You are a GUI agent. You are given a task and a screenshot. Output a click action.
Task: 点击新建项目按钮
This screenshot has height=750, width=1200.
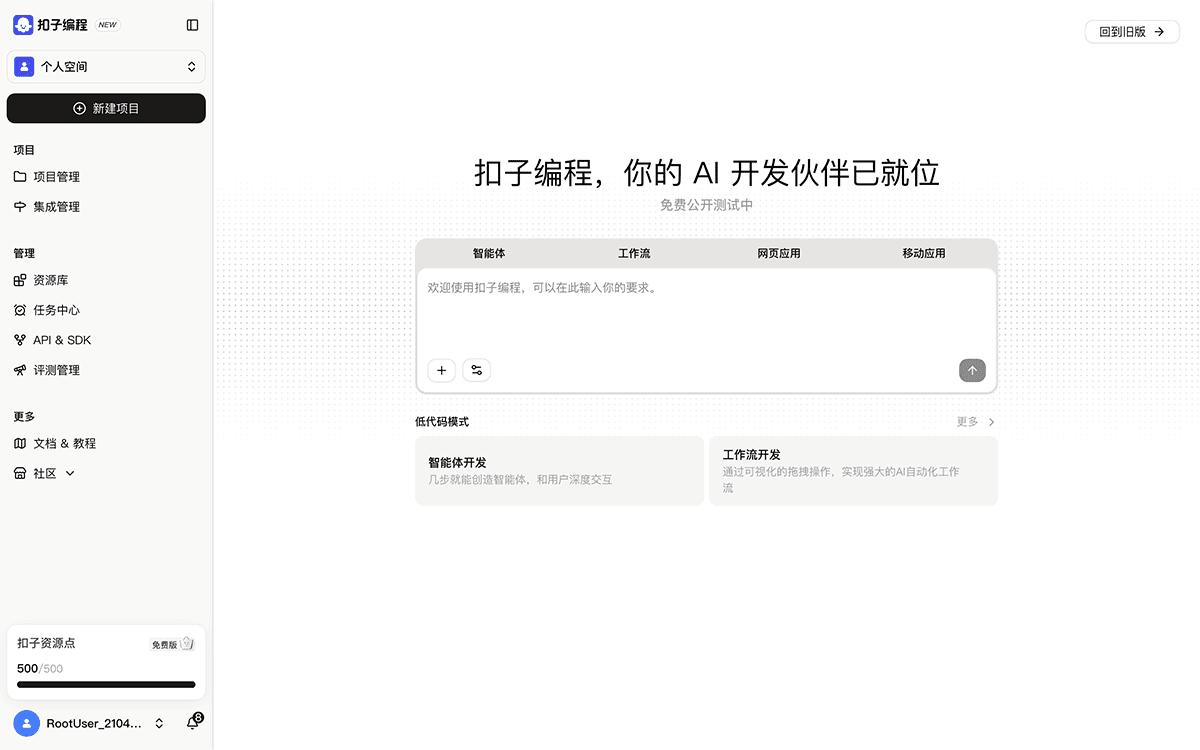[106, 108]
